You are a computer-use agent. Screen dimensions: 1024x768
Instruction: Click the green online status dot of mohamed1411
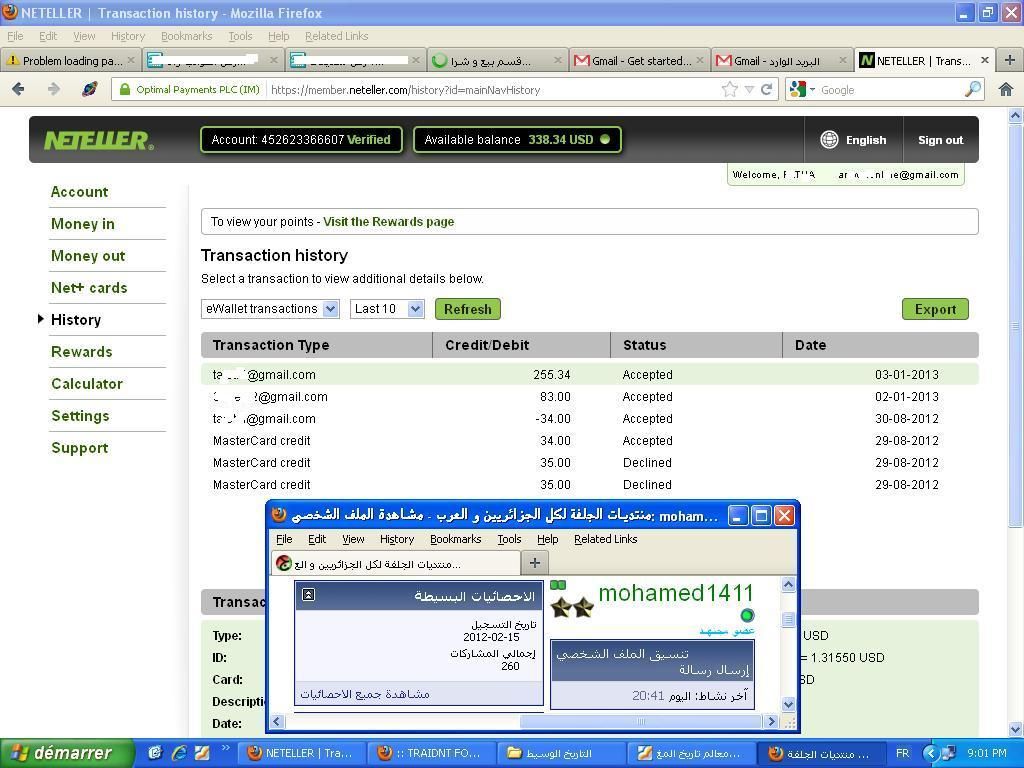tap(747, 615)
